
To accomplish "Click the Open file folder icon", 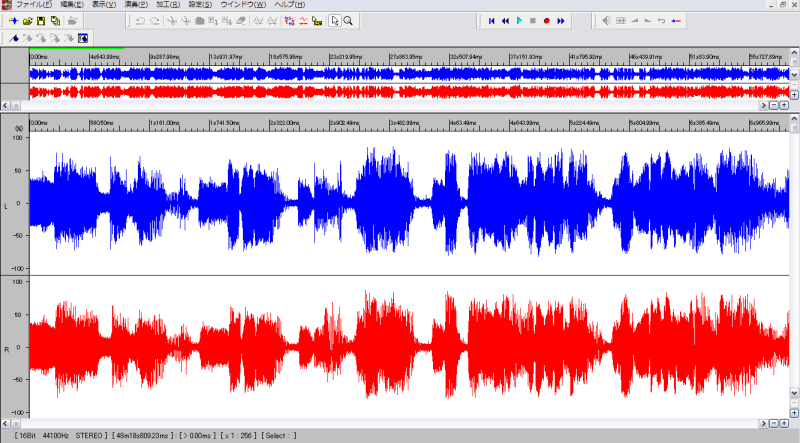I will pos(27,21).
